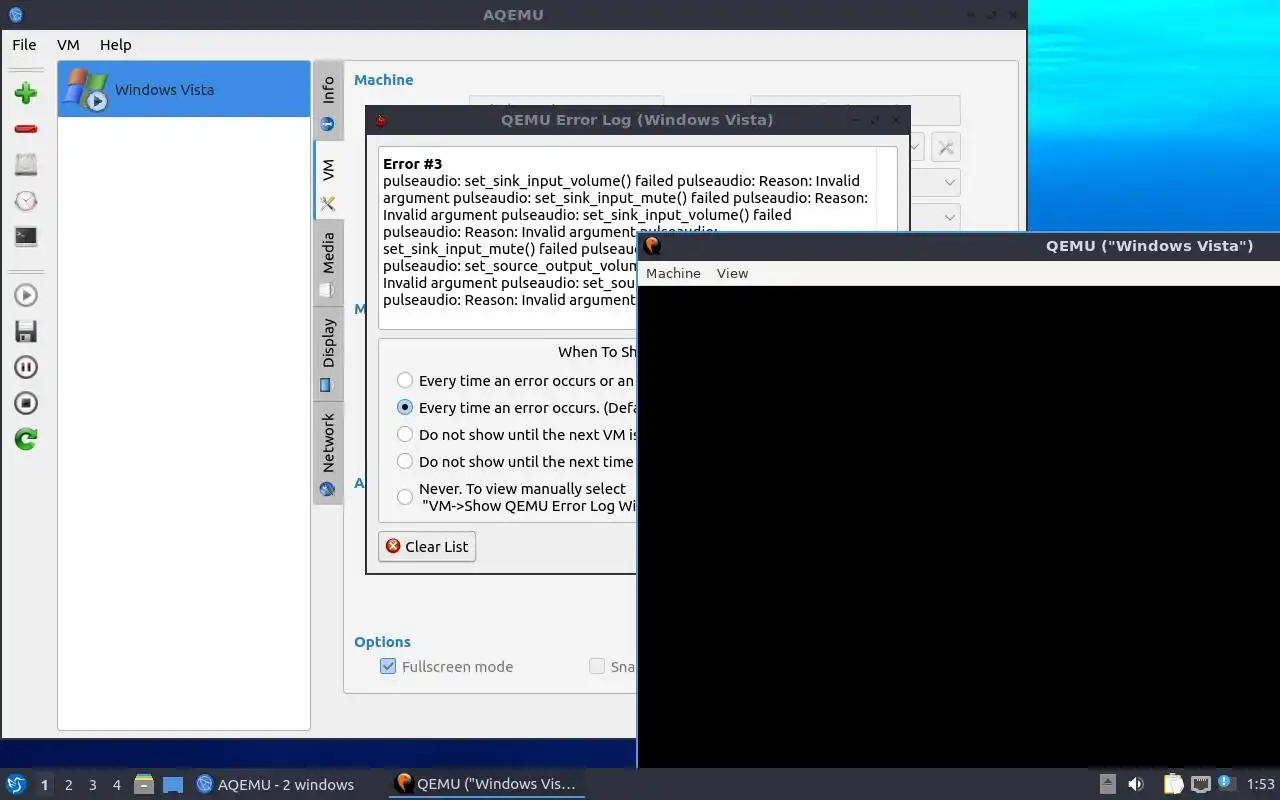Viewport: 1280px width, 800px height.
Task: Click the clock icon in AQEMU sidebar
Action: [x=26, y=201]
